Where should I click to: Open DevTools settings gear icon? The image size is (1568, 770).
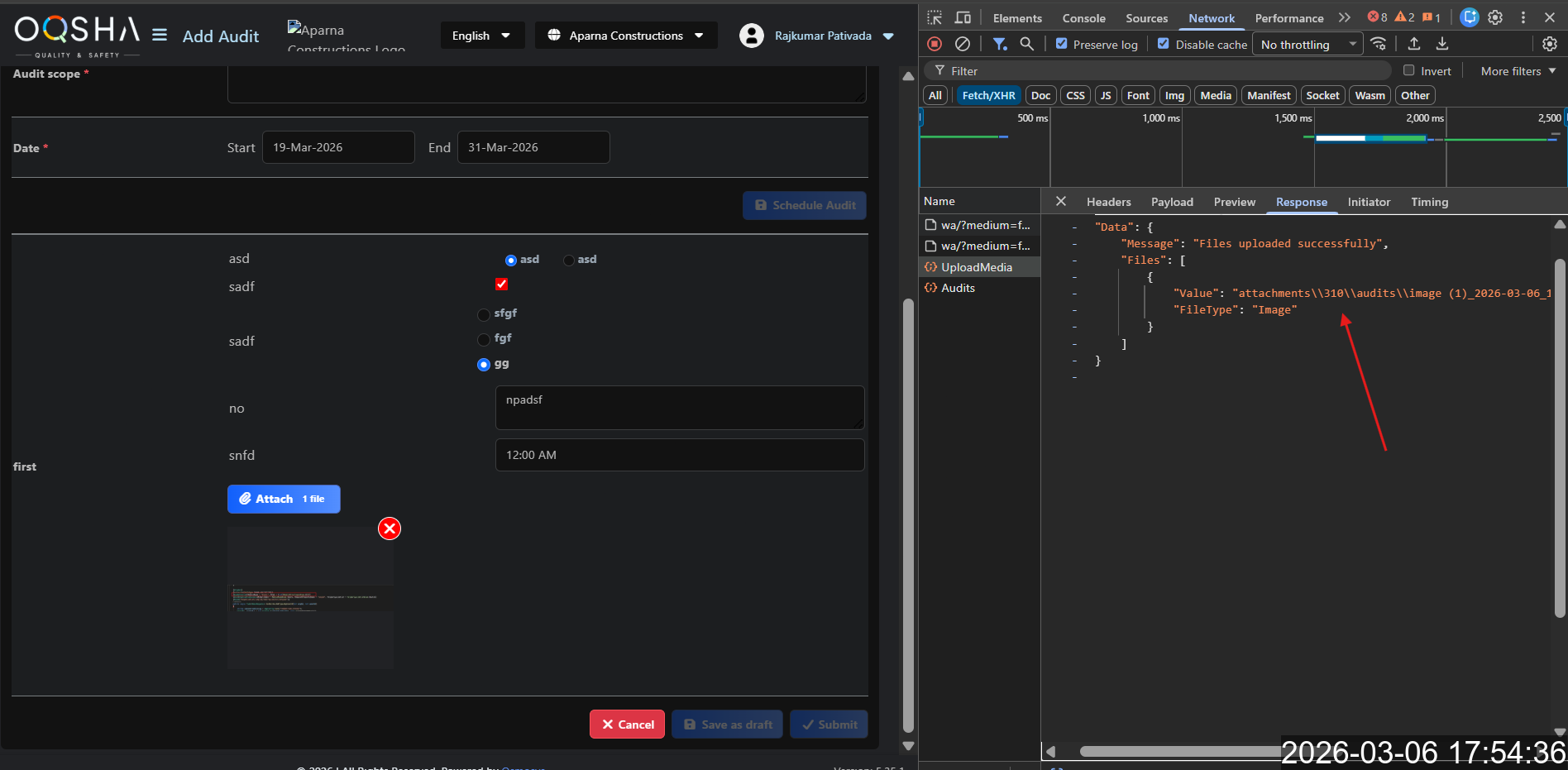[x=1495, y=17]
